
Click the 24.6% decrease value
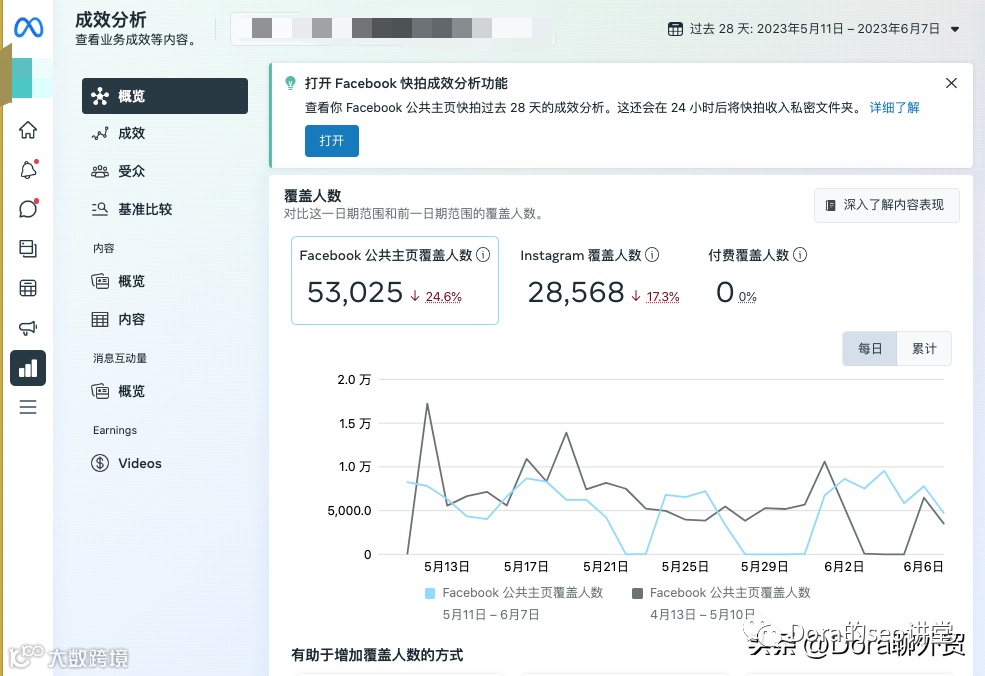tap(443, 296)
